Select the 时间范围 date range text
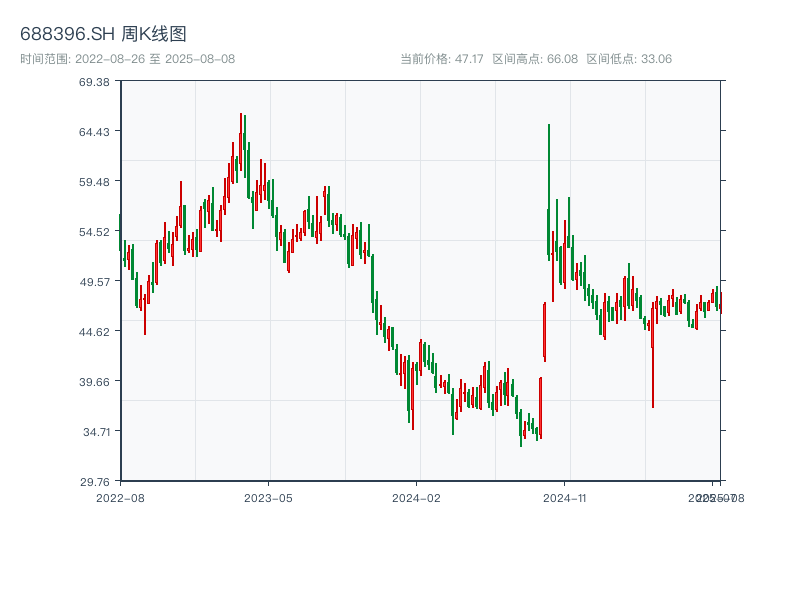The height and width of the screenshot is (600, 800). pos(128,59)
